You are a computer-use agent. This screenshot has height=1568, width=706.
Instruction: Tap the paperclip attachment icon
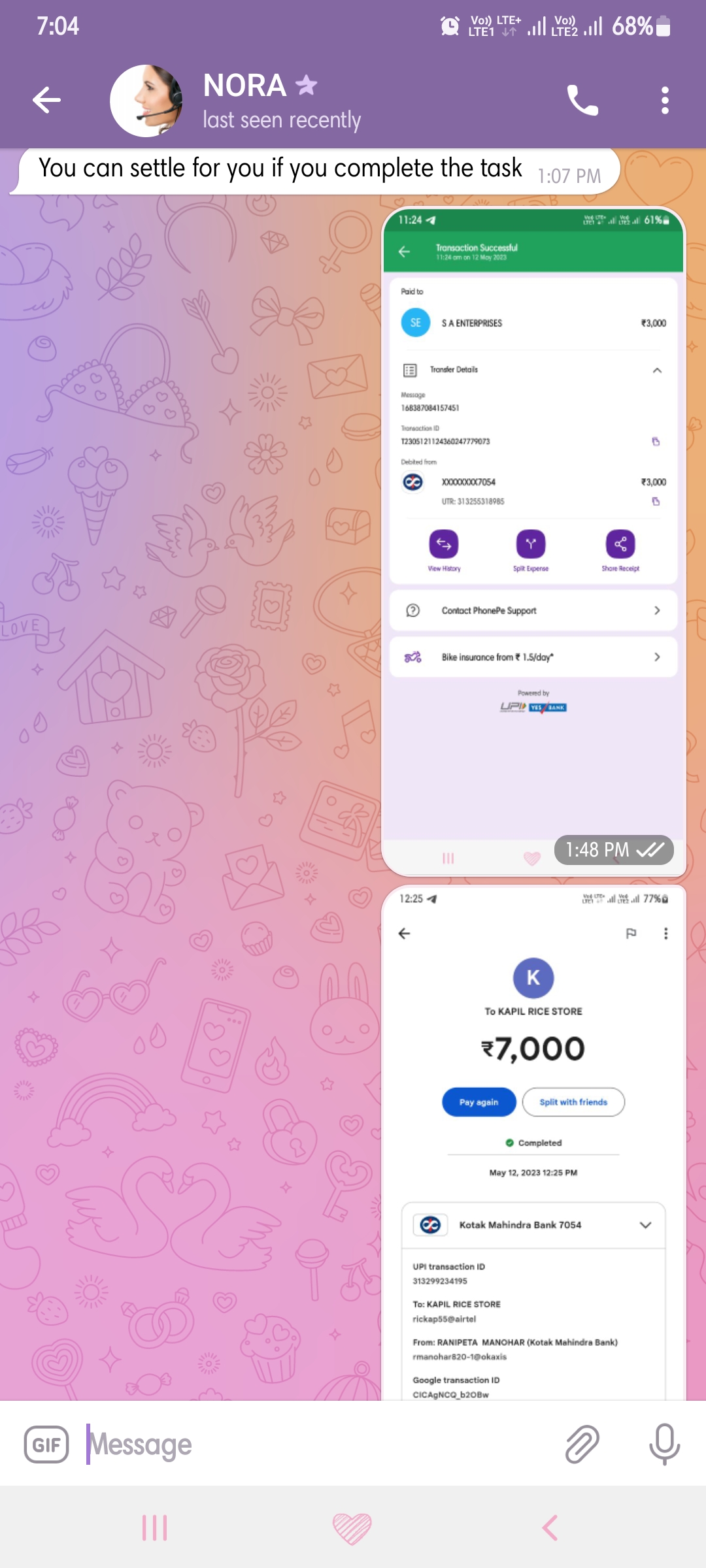tap(582, 1444)
